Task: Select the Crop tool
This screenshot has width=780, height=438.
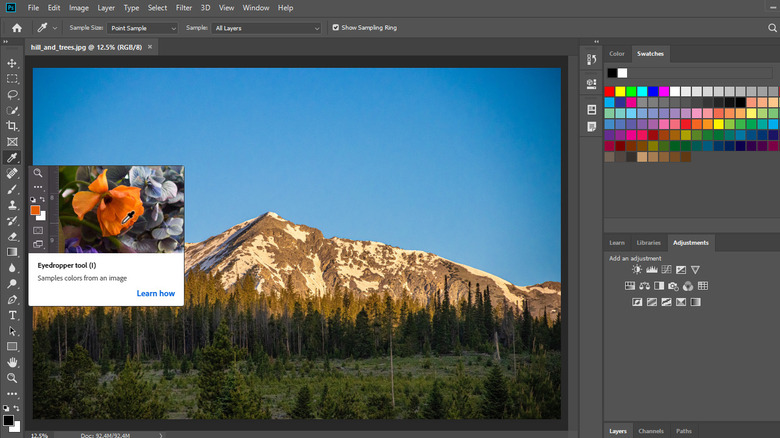Action: (x=12, y=126)
